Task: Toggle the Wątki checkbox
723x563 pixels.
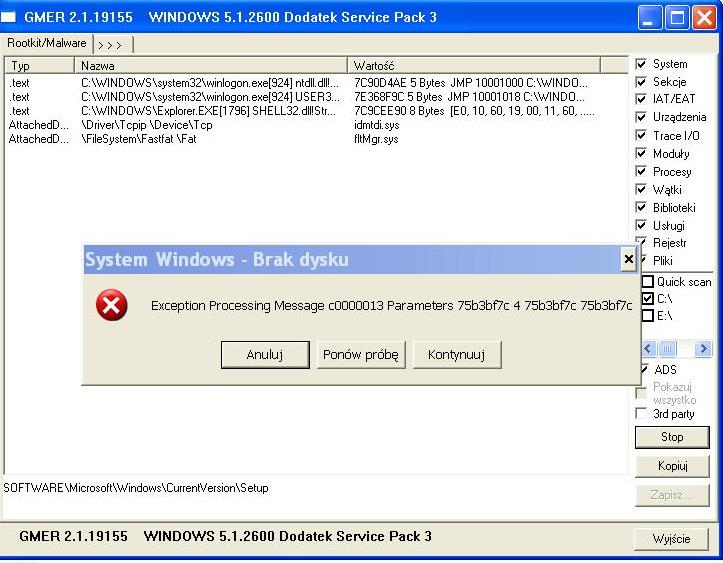Action: pyautogui.click(x=641, y=189)
